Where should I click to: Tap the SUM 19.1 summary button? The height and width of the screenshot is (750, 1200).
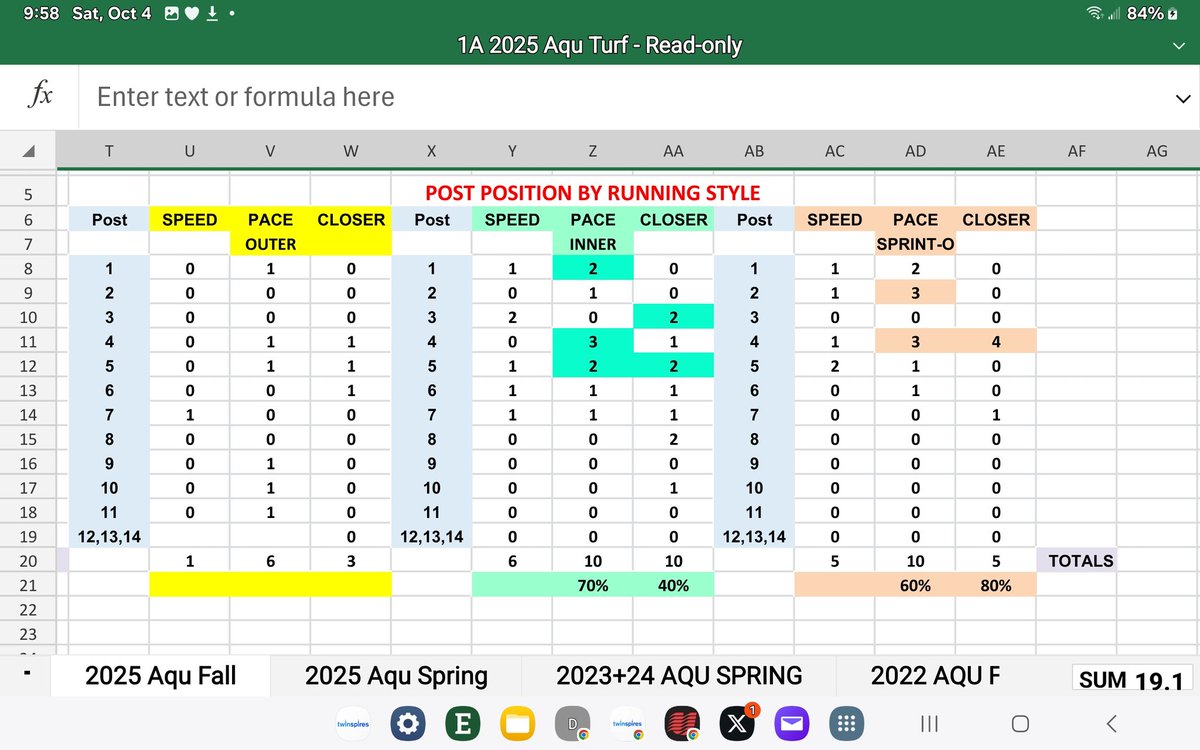click(x=1132, y=681)
